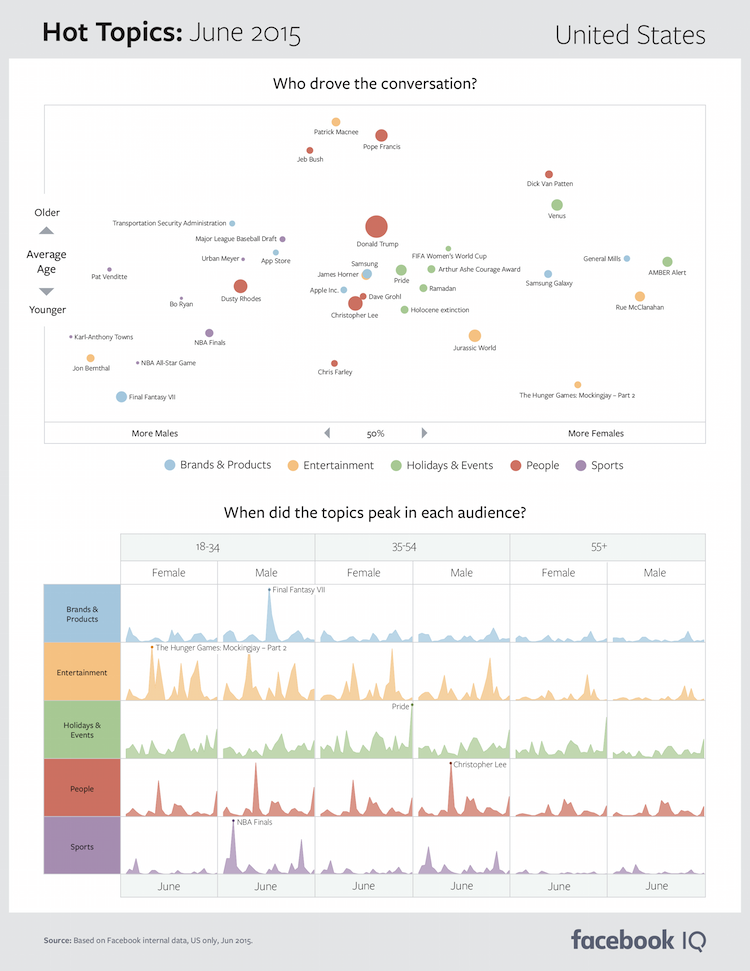Viewport: 750px width, 971px height.
Task: Toggle the Sports legend item
Action: (x=599, y=465)
